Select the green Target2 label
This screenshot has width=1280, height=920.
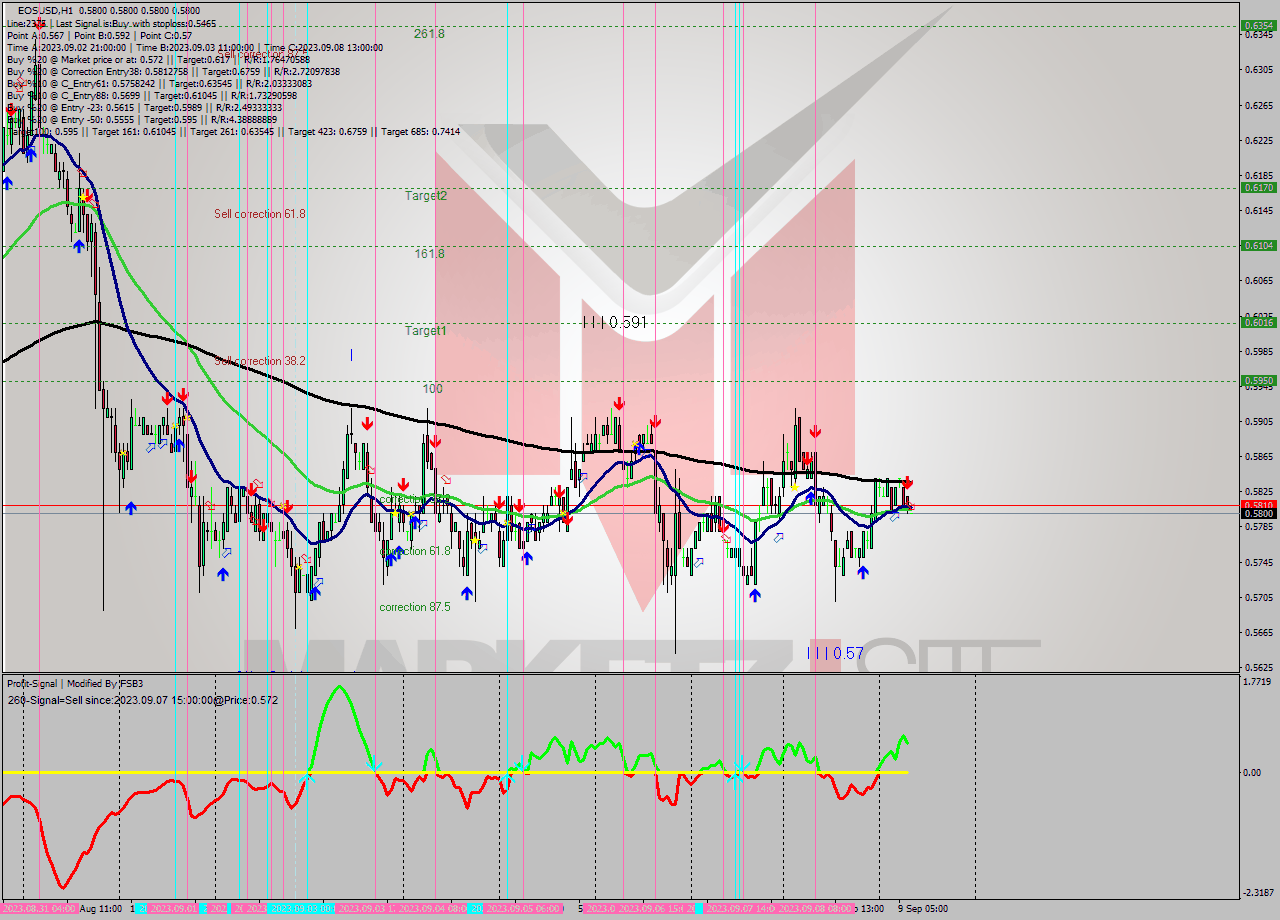[425, 196]
